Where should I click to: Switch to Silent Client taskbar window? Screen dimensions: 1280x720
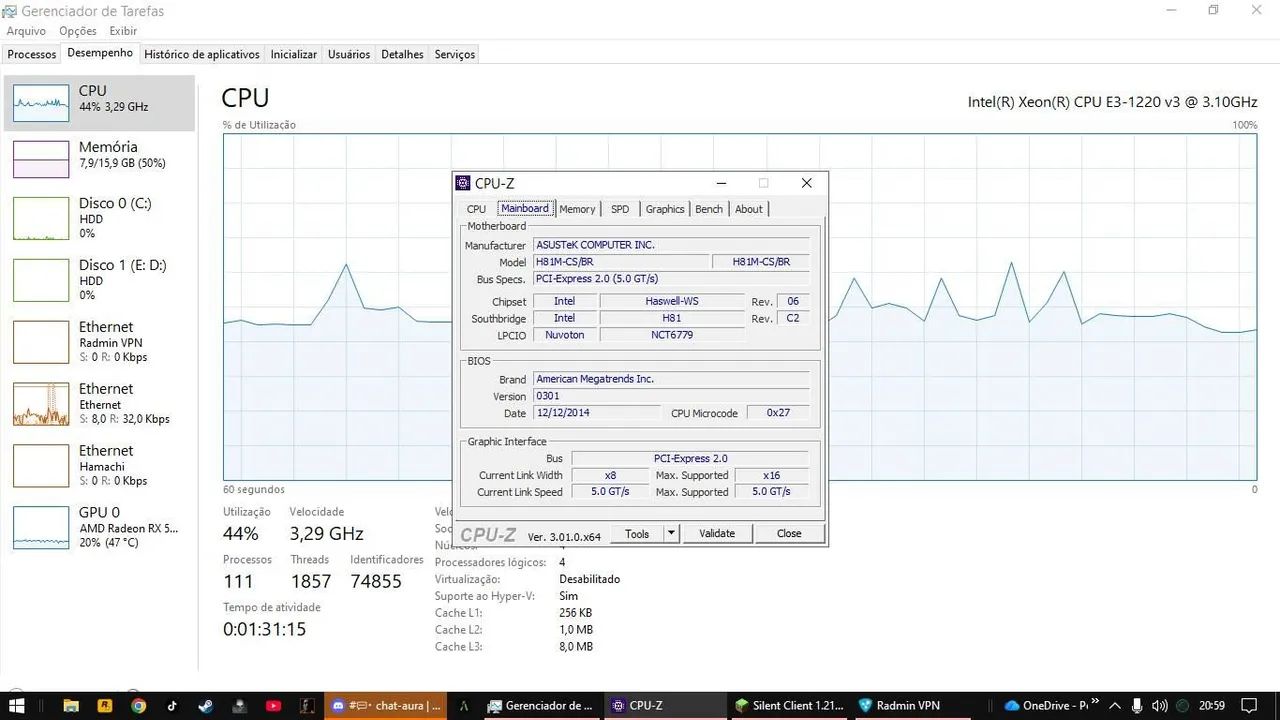788,705
